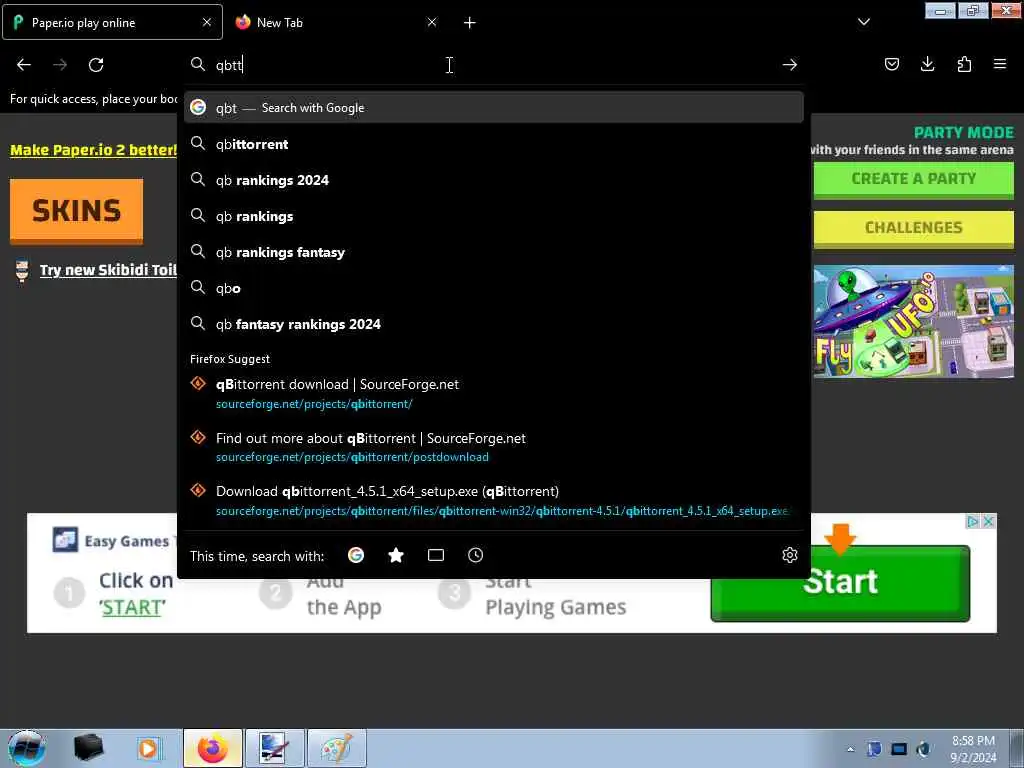Select the New Tab tab

click(336, 22)
